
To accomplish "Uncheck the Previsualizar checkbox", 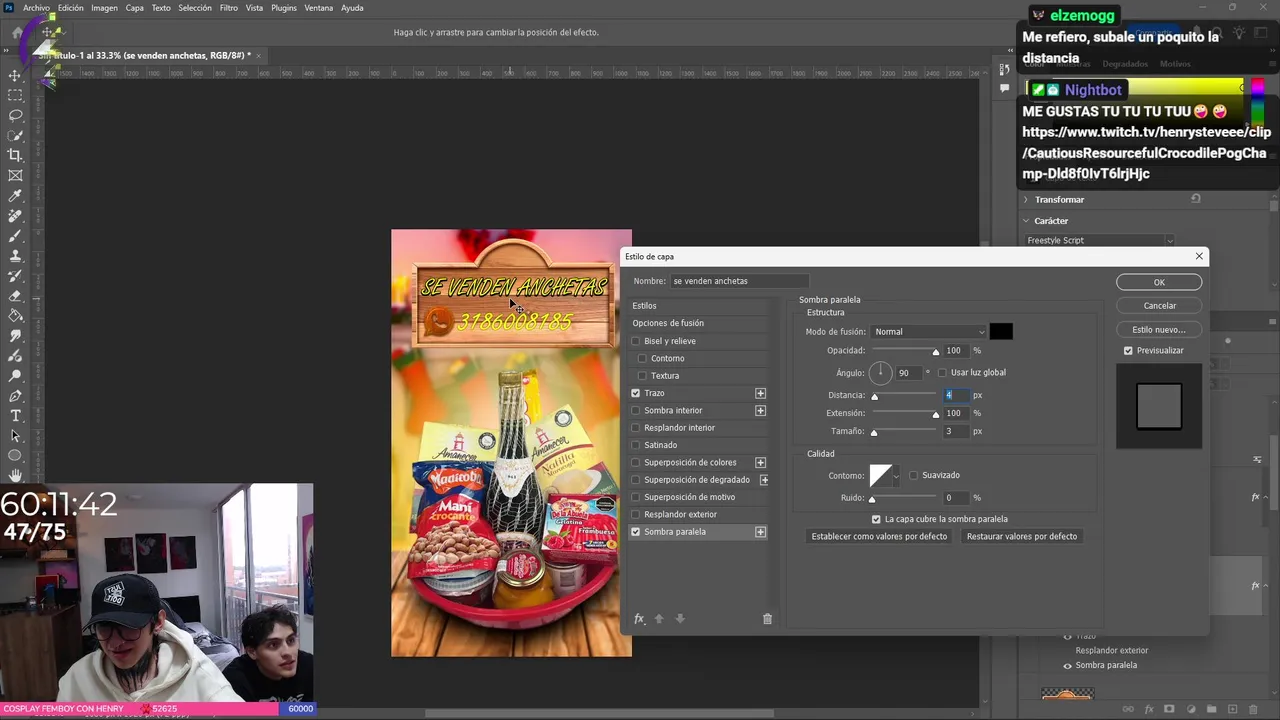I will pyautogui.click(x=1128, y=351).
